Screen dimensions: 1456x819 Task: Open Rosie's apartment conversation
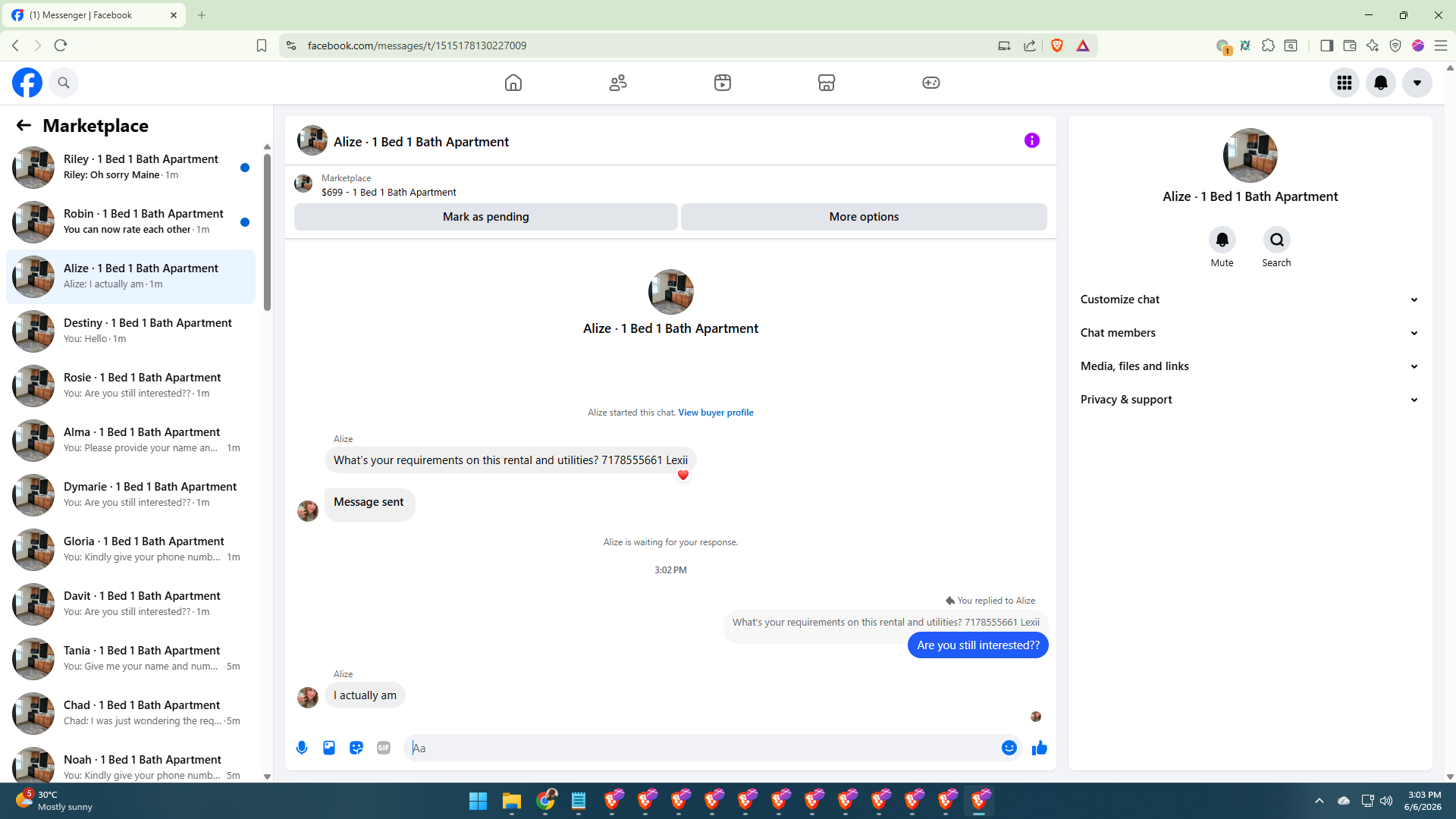[130, 386]
